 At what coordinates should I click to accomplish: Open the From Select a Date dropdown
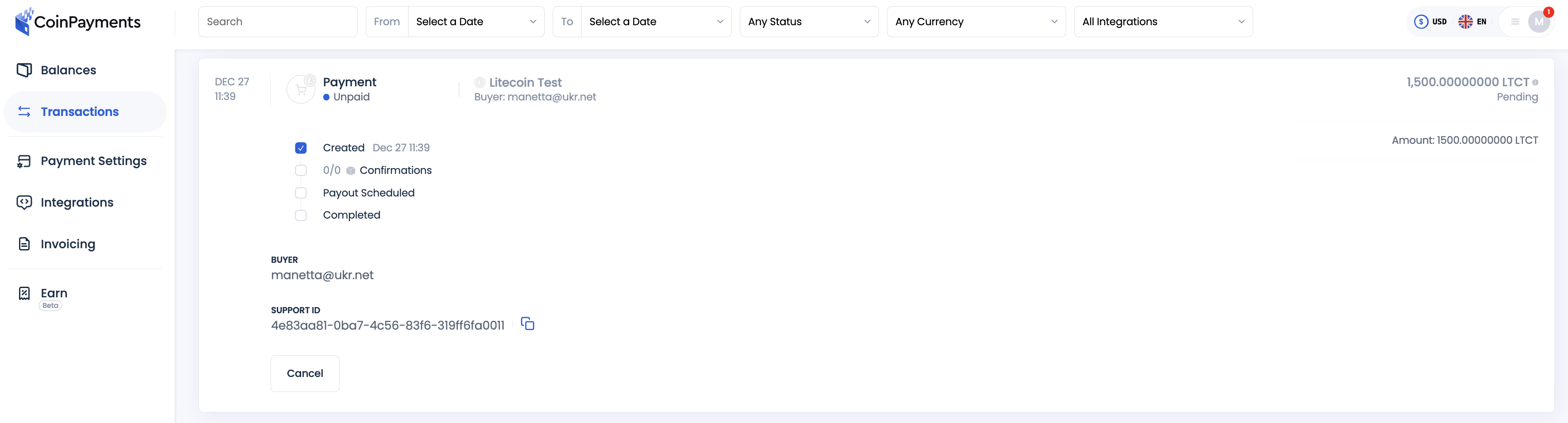[x=476, y=21]
